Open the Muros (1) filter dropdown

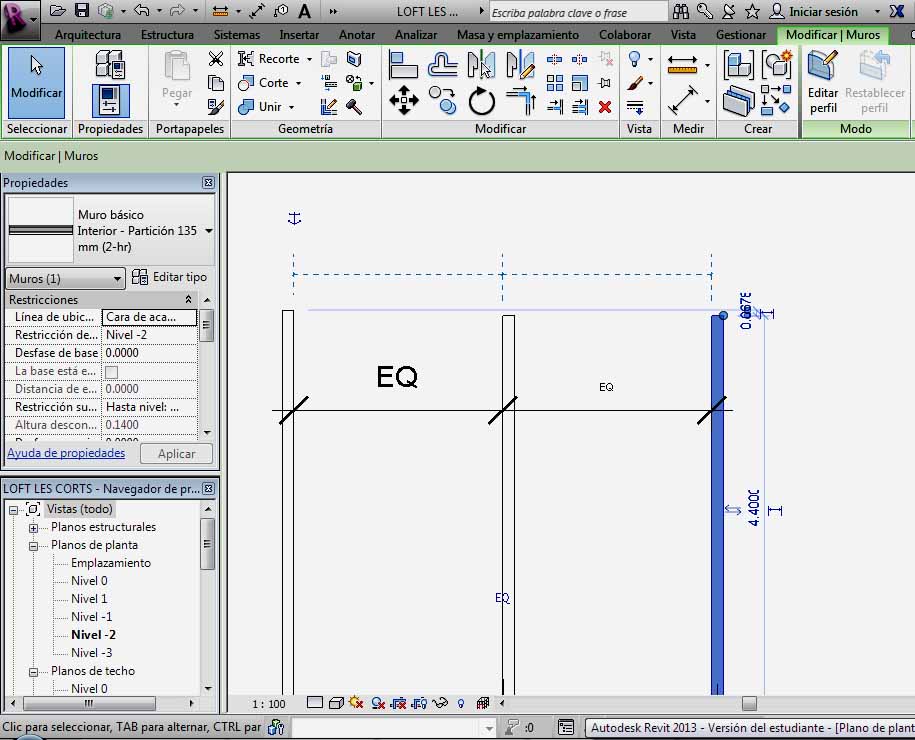[x=66, y=278]
